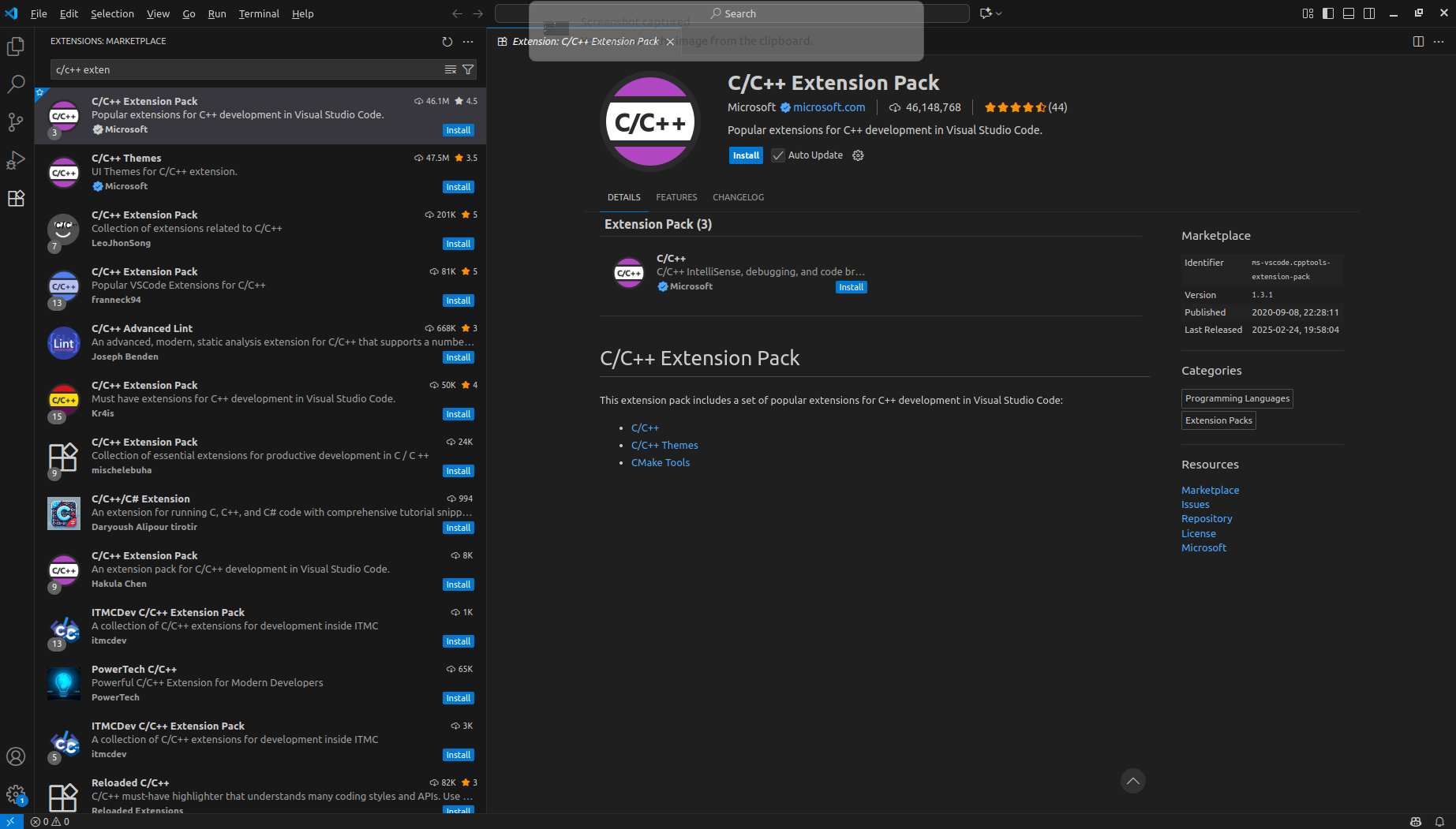Image resolution: width=1456 pixels, height=829 pixels.
Task: Toggle the bottom panel layout button
Action: point(1349,13)
